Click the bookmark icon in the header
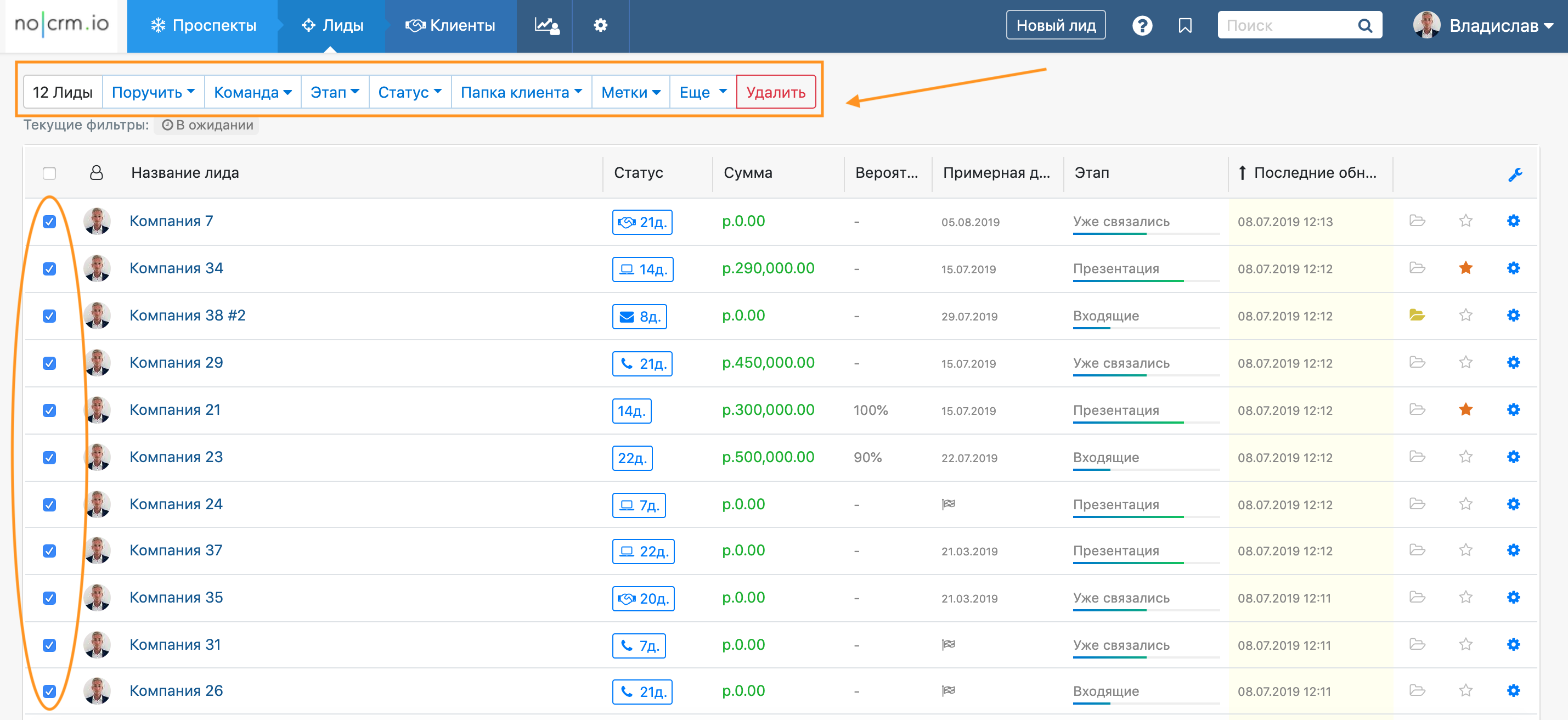 coord(1185,26)
